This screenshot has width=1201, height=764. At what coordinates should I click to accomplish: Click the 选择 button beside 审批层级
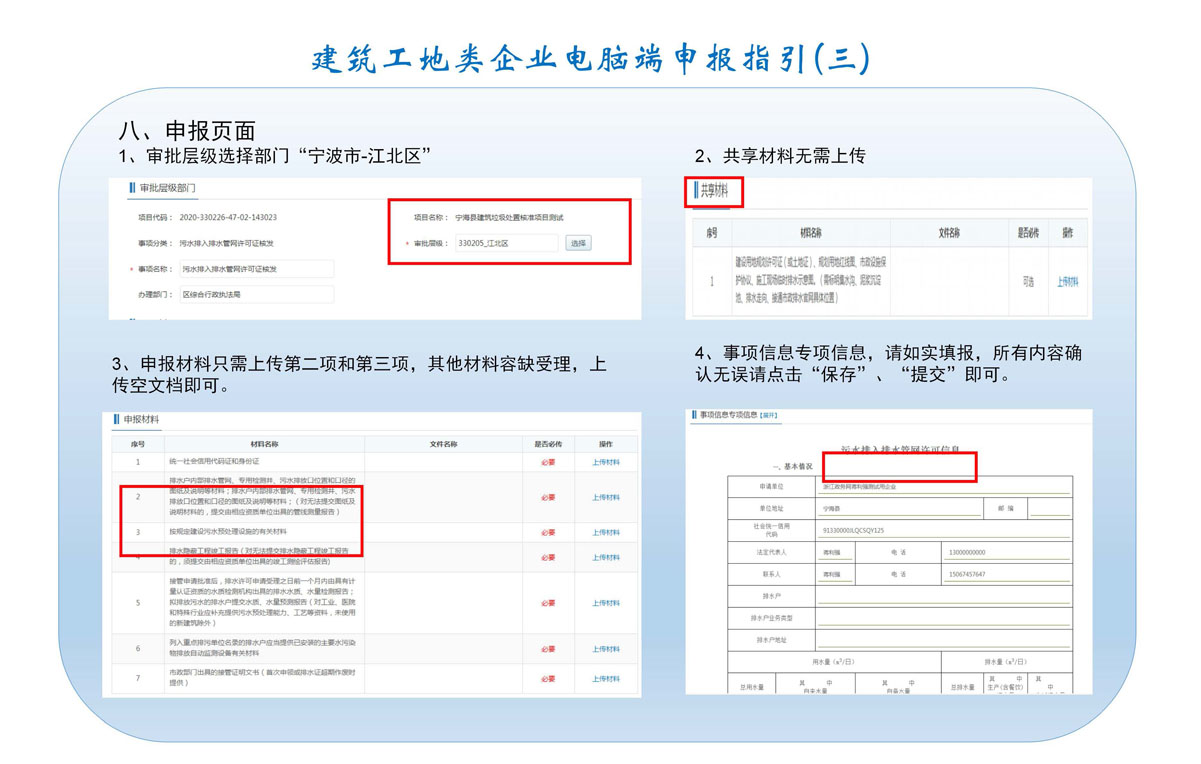click(x=578, y=243)
